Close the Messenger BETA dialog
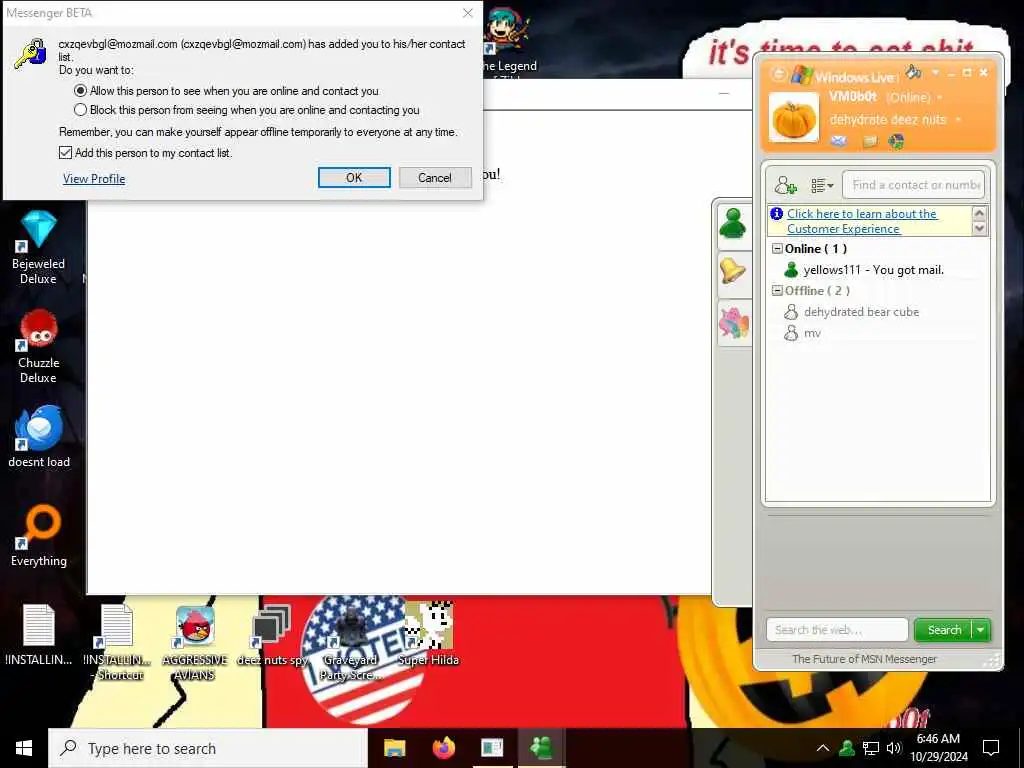 468,13
